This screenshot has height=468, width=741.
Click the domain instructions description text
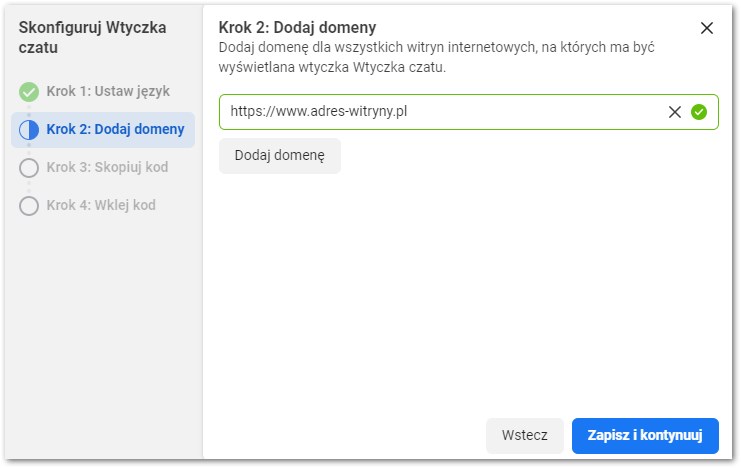pos(436,57)
